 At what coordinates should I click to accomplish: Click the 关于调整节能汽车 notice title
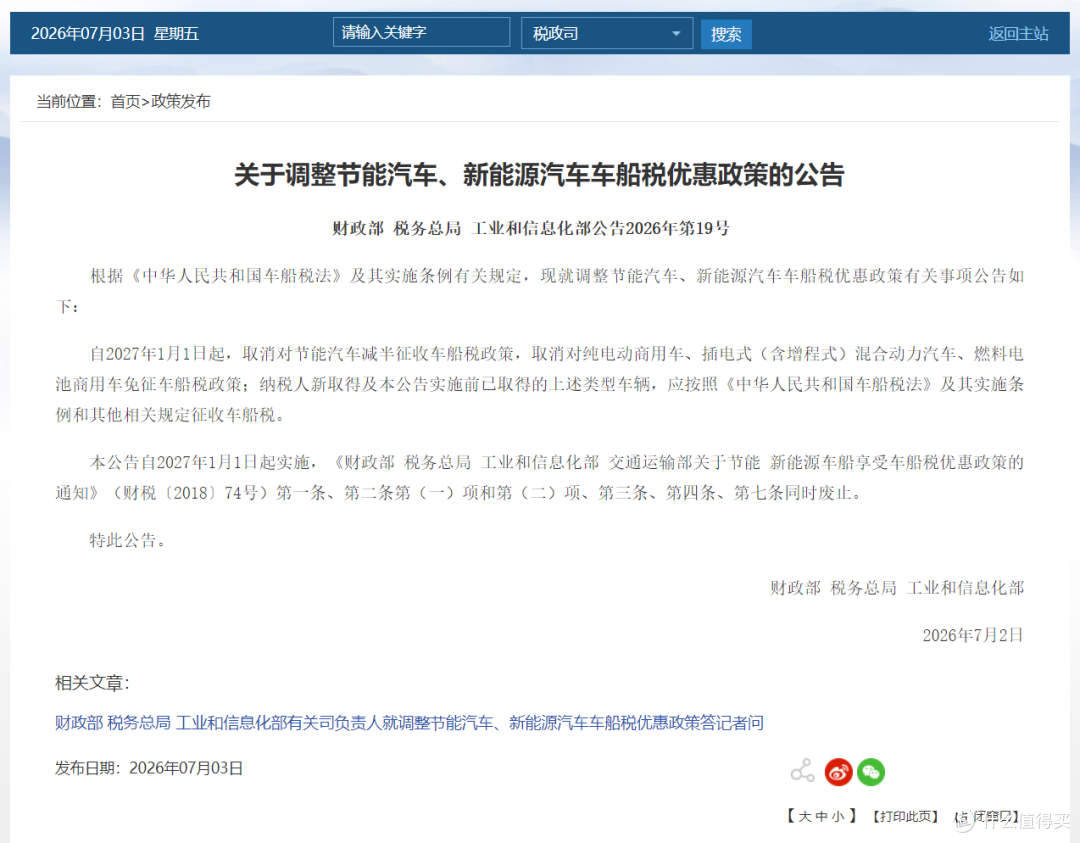[x=539, y=175]
